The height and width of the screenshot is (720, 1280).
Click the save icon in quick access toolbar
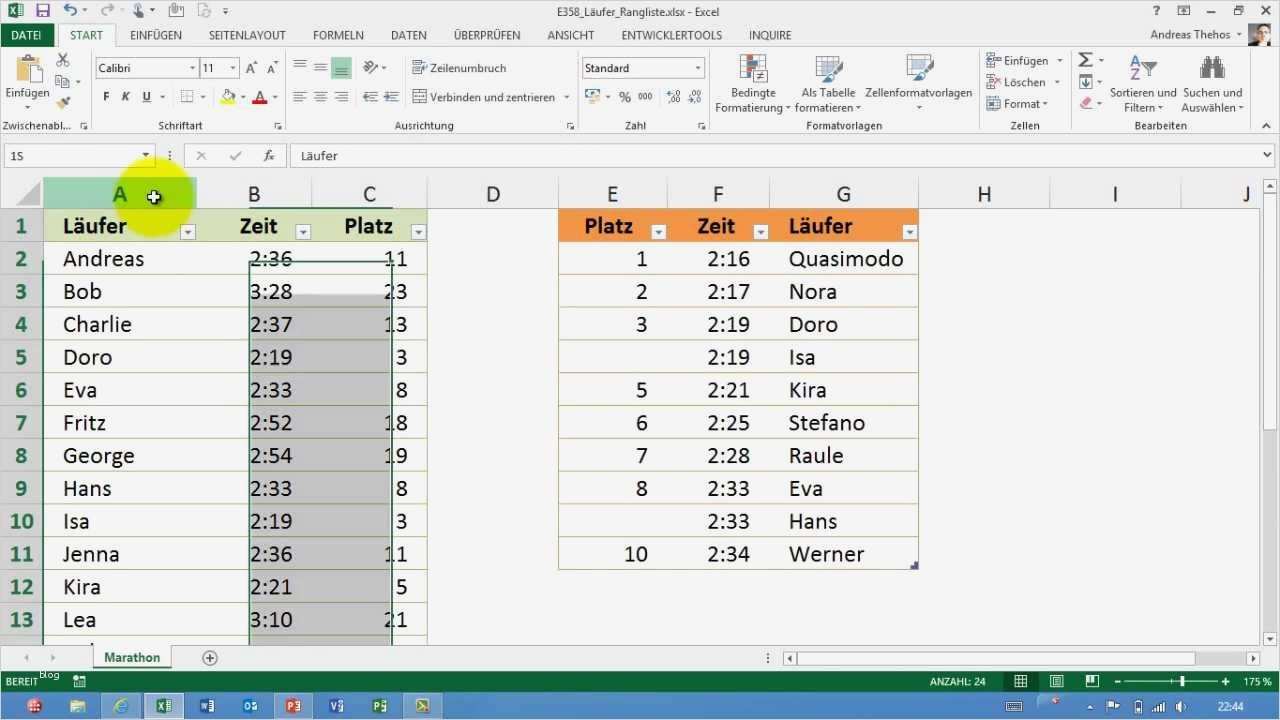pos(43,11)
